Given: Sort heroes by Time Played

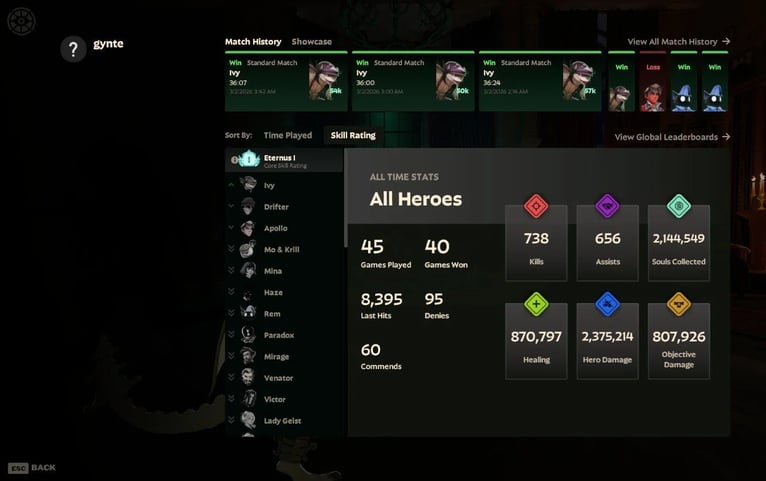Looking at the screenshot, I should 288,135.
